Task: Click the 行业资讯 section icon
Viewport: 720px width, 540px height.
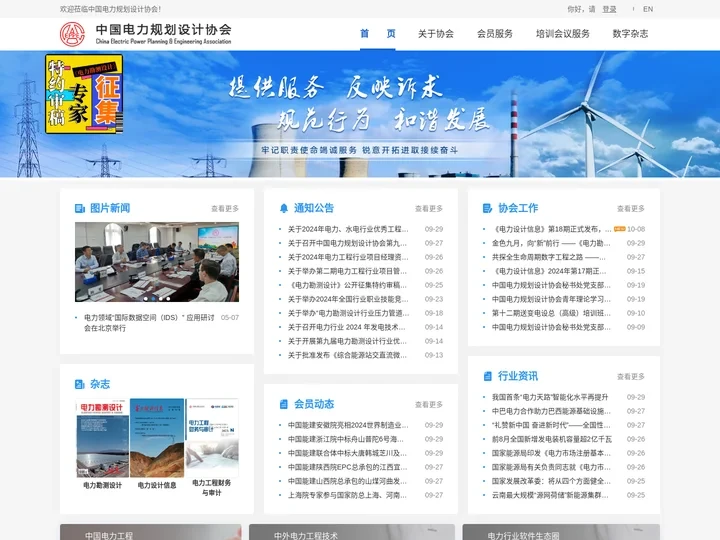Action: point(488,377)
